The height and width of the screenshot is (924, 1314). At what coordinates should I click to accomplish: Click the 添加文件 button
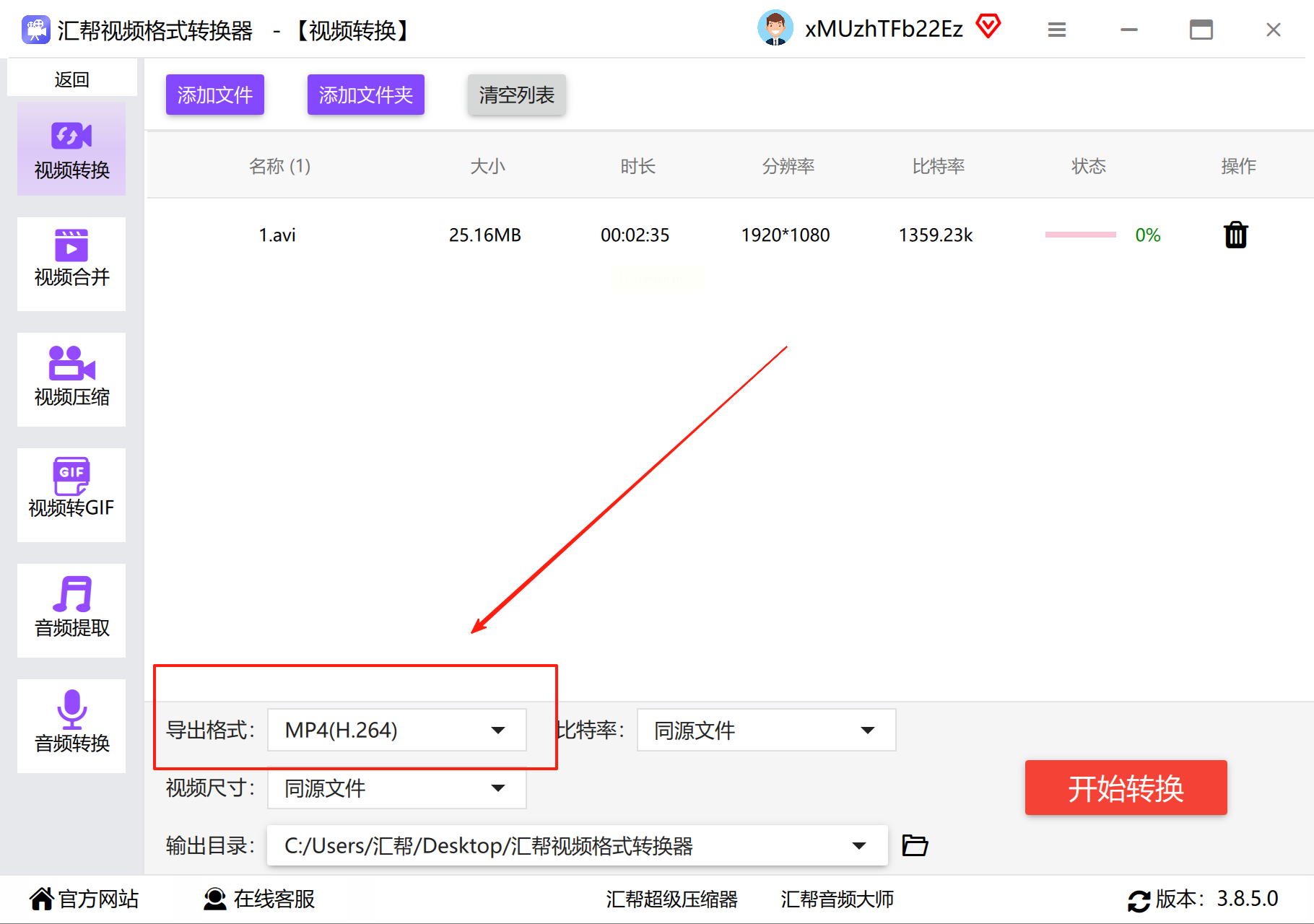tap(214, 95)
